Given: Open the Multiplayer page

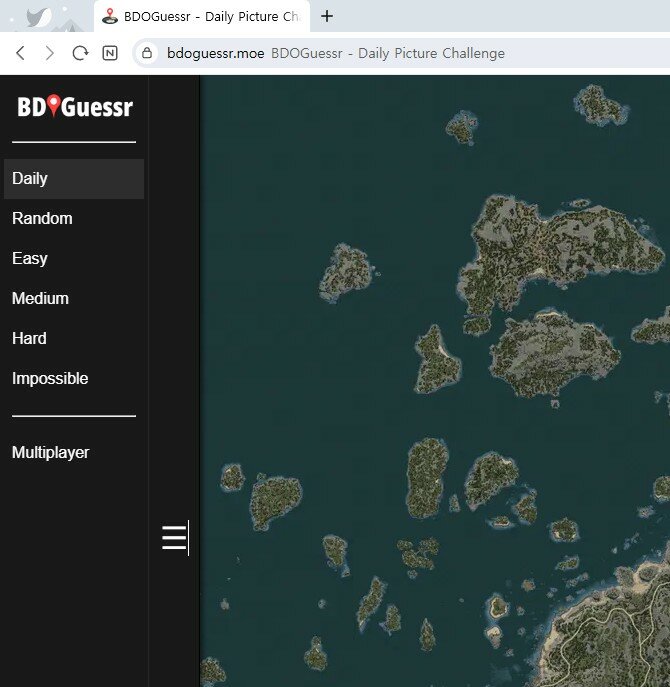Looking at the screenshot, I should point(74,453).
